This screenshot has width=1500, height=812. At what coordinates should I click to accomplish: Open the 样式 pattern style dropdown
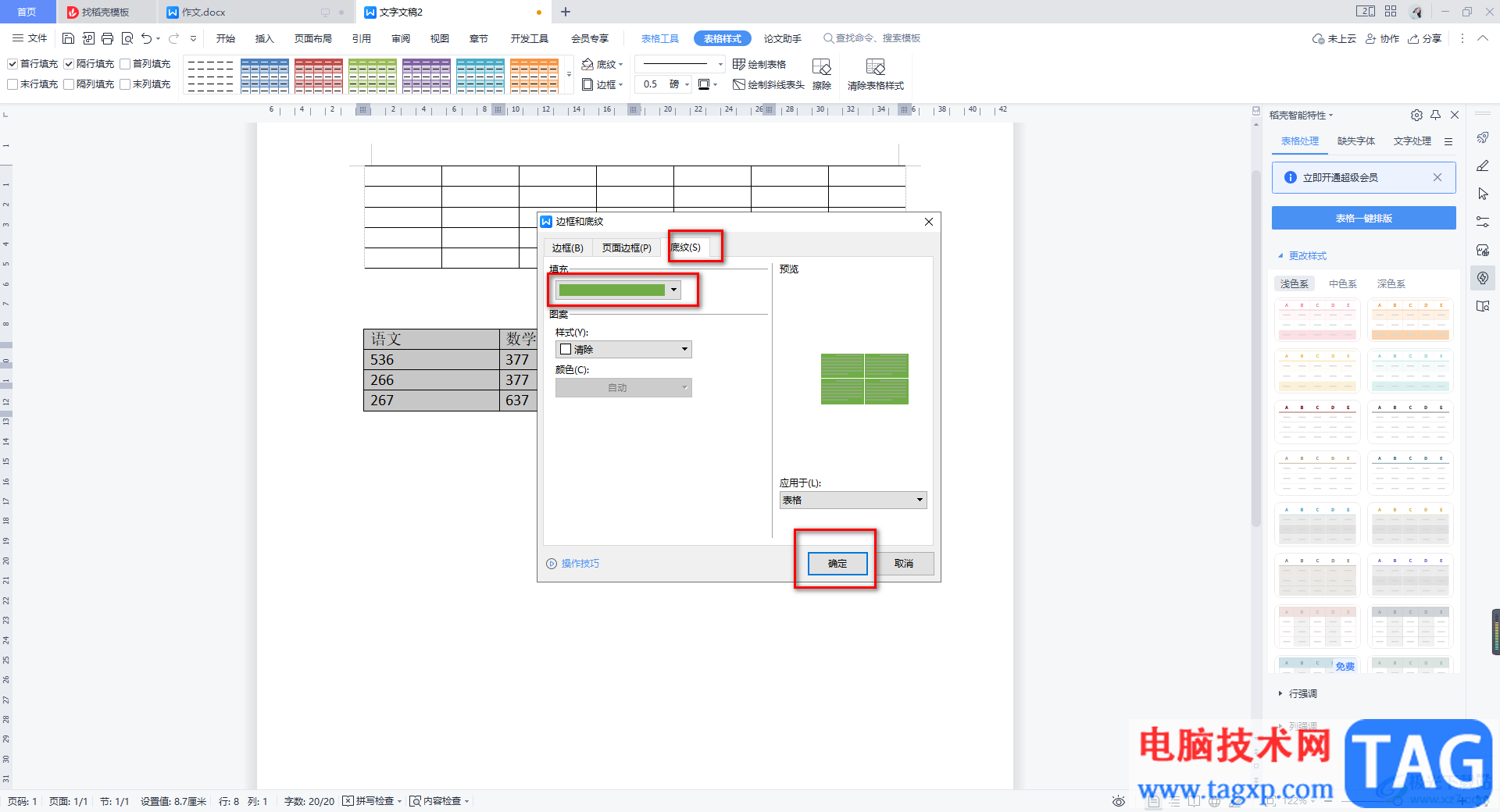(x=623, y=349)
